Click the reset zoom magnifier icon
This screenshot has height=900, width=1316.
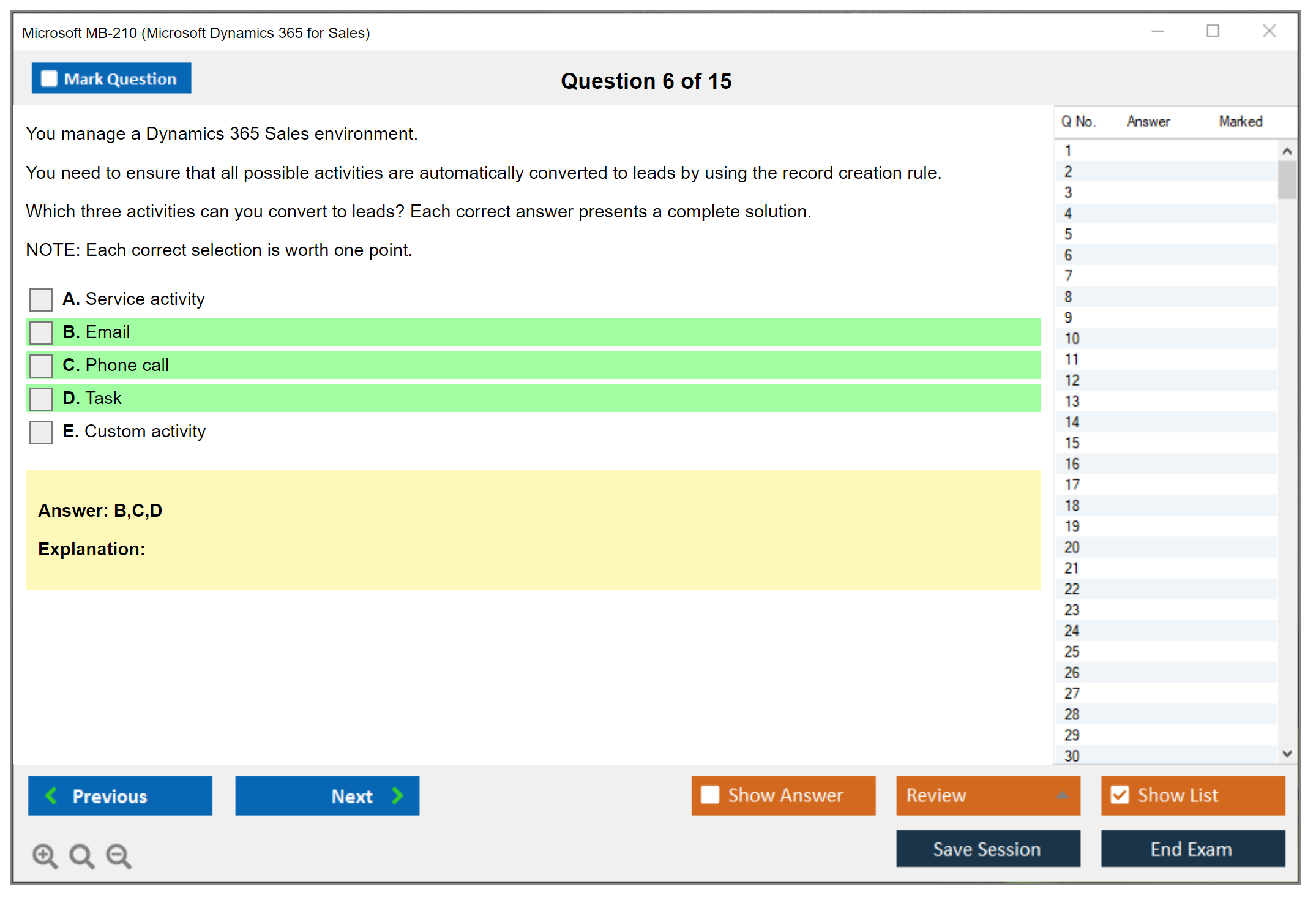click(81, 855)
